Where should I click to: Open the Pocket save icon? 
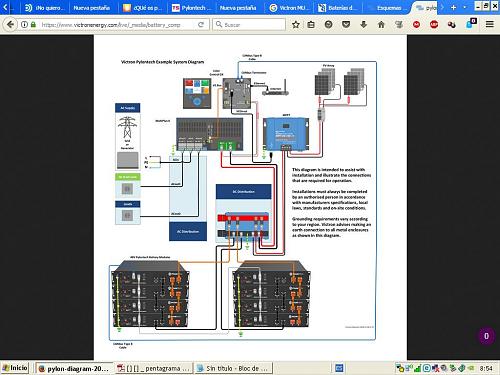[346, 24]
